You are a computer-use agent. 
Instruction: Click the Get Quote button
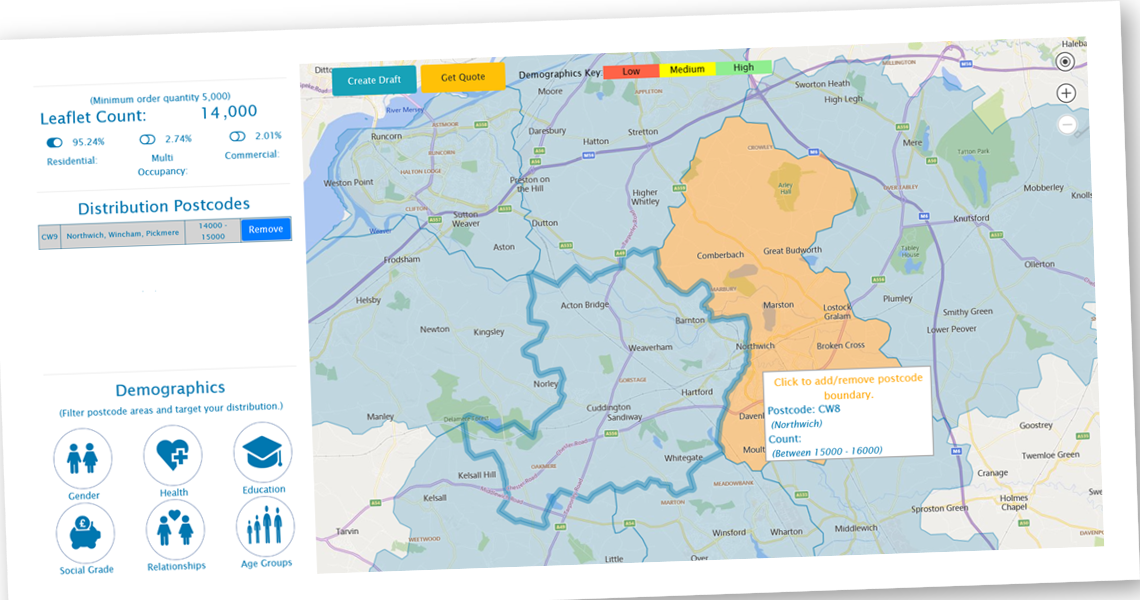[463, 76]
